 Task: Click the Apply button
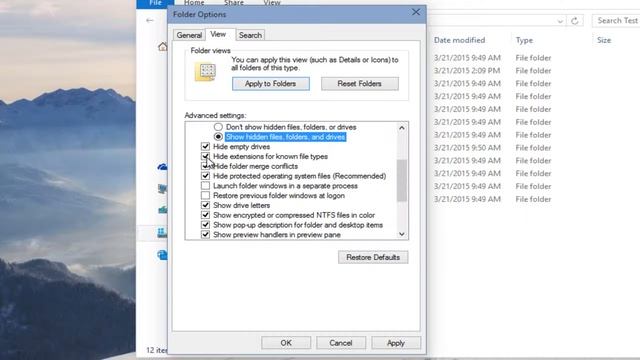pyautogui.click(x=396, y=343)
